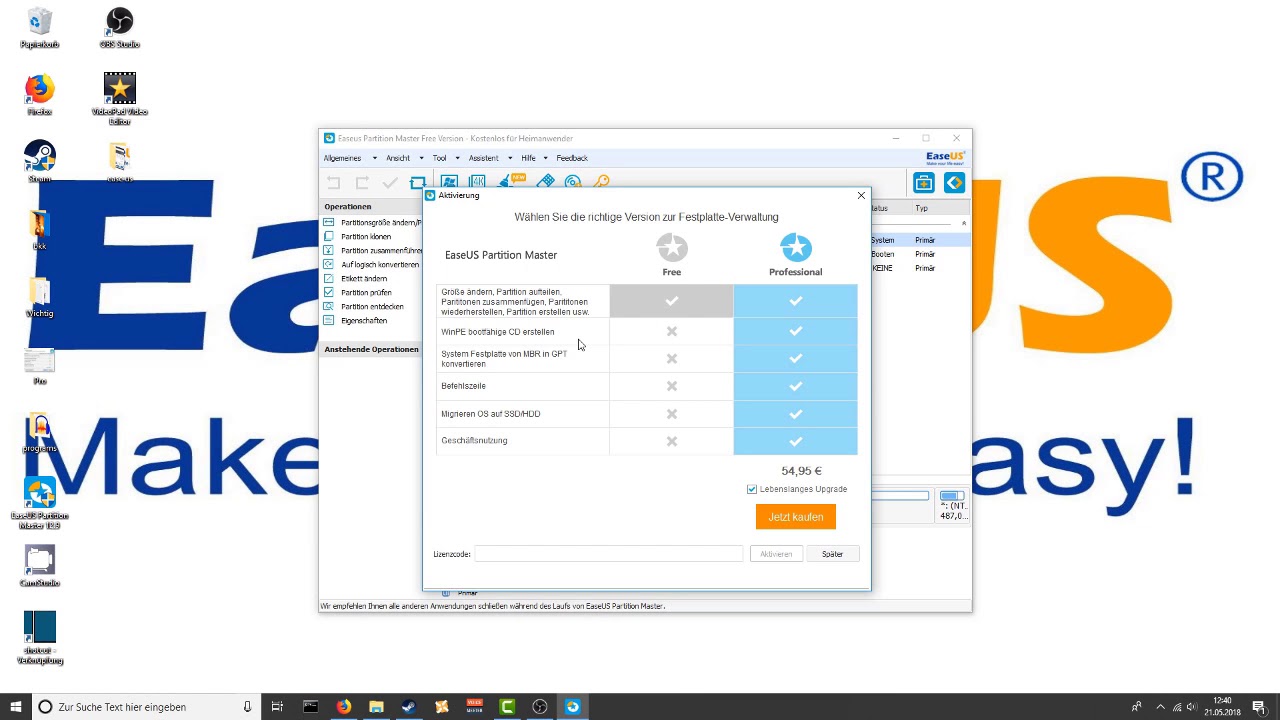
Task: Expand the Hilfe menu dropdown arrow
Action: pos(545,158)
